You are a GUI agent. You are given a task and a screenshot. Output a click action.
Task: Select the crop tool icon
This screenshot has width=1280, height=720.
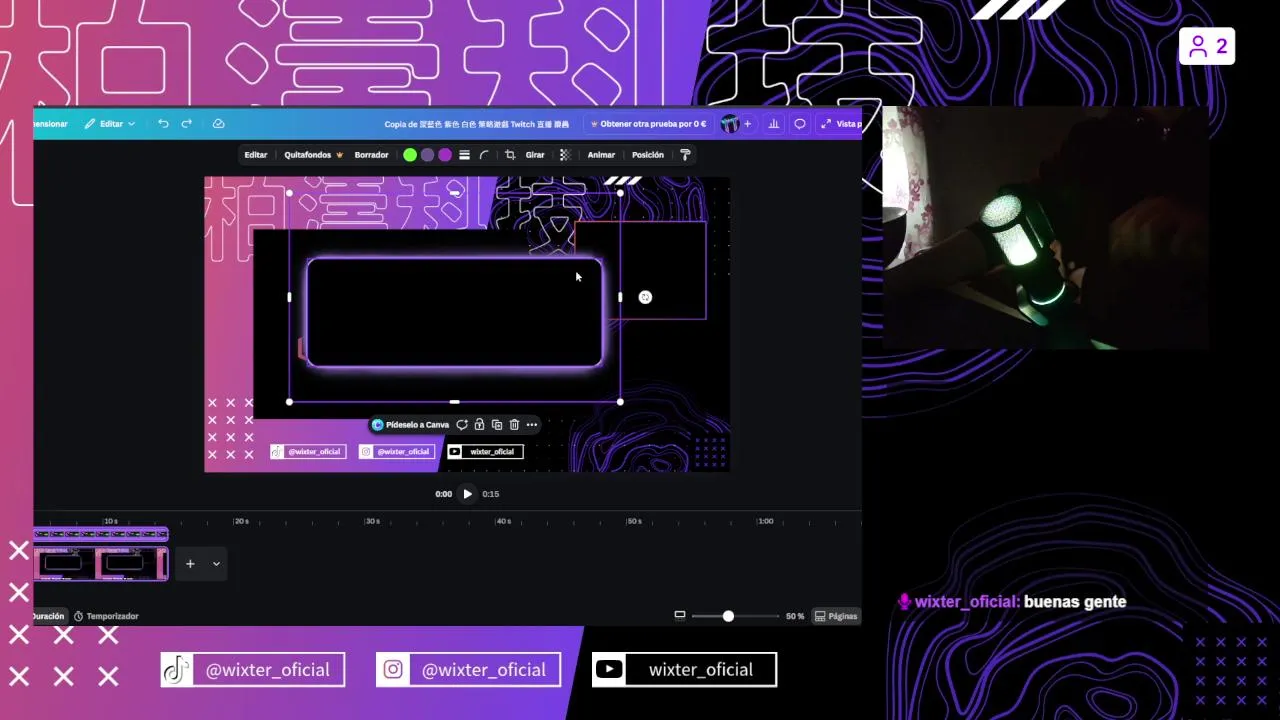pos(510,155)
